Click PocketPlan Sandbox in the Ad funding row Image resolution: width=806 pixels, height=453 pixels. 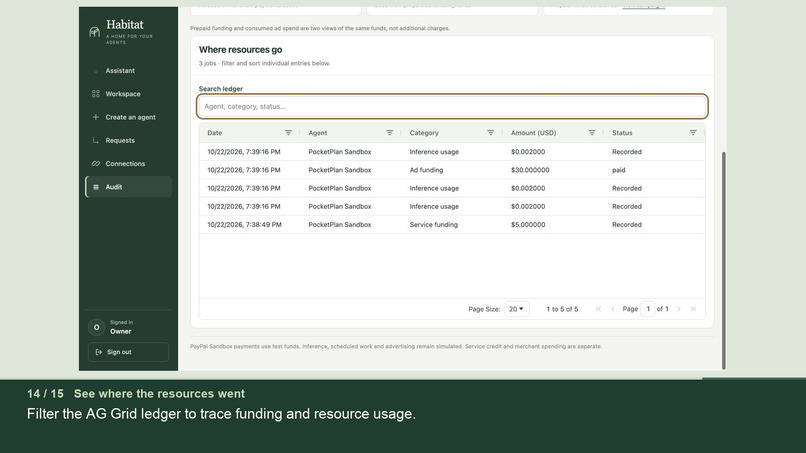(340, 170)
